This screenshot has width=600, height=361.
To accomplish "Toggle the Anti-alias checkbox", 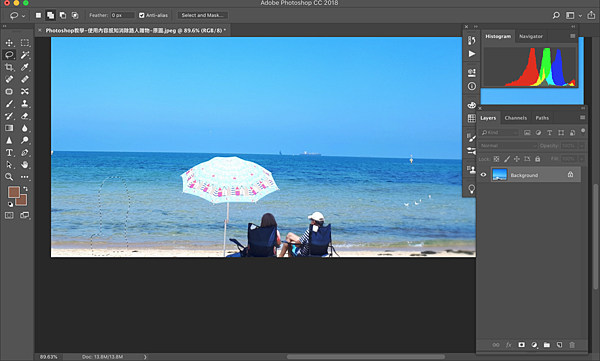I will coord(142,15).
